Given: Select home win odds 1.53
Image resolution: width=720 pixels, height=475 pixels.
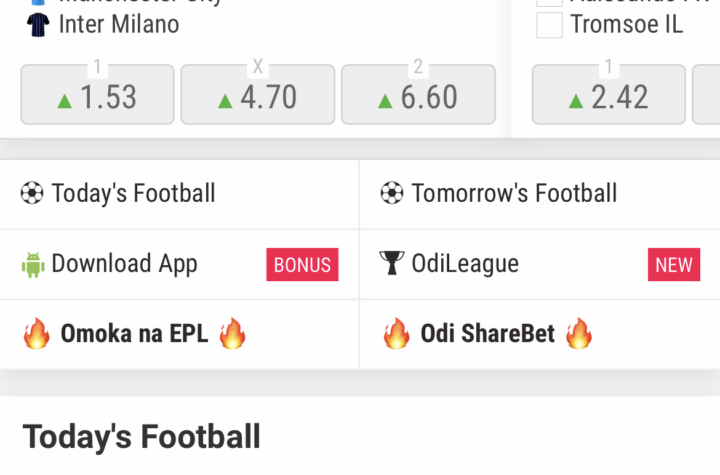Looking at the screenshot, I should pos(97,95).
